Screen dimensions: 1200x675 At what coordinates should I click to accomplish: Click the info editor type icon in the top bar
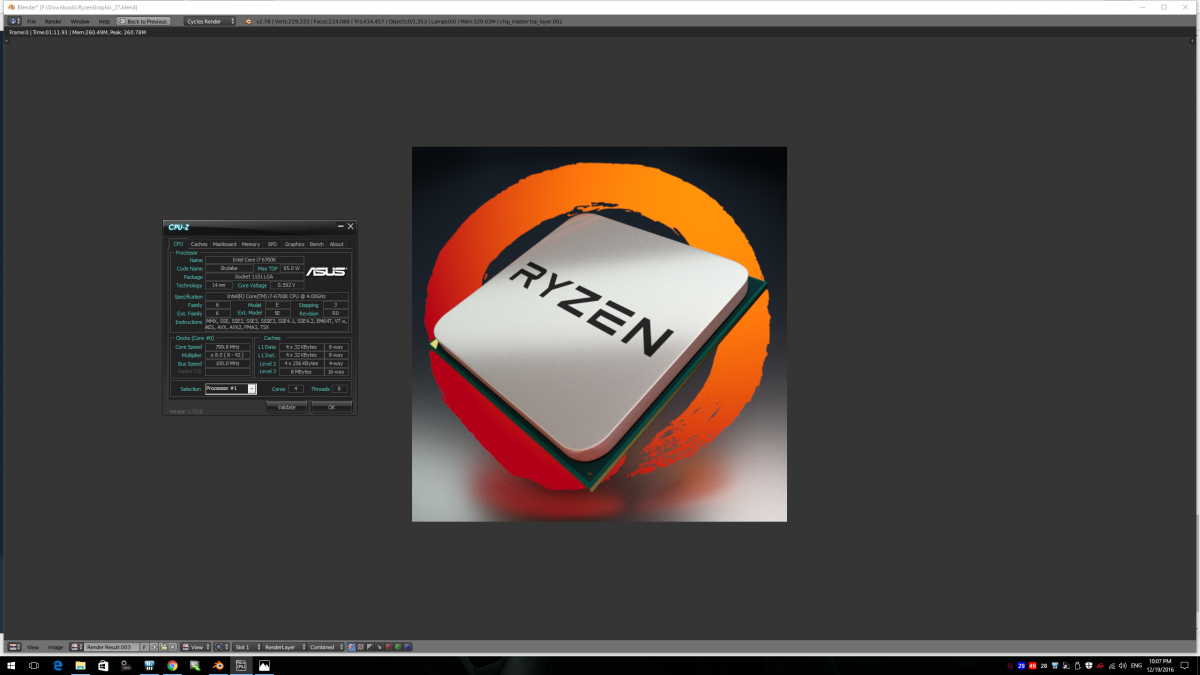(14, 21)
